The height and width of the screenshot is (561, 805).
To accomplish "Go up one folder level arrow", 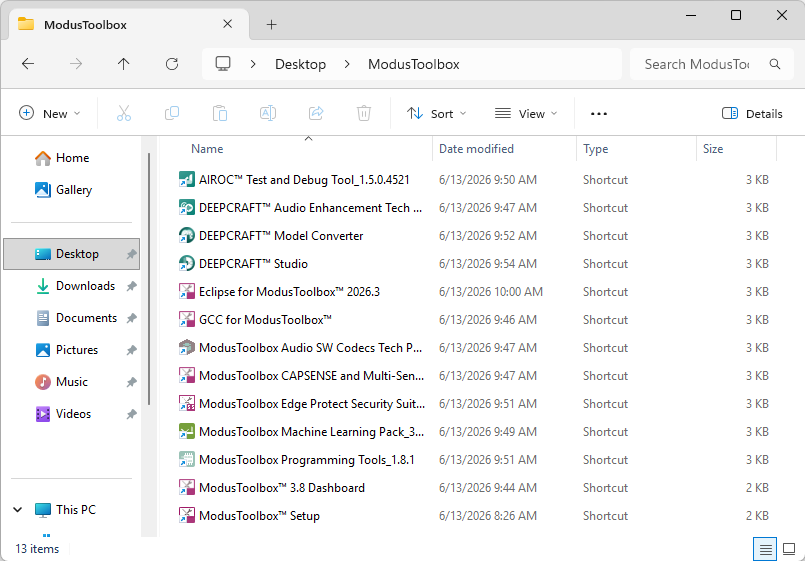I will [x=124, y=64].
